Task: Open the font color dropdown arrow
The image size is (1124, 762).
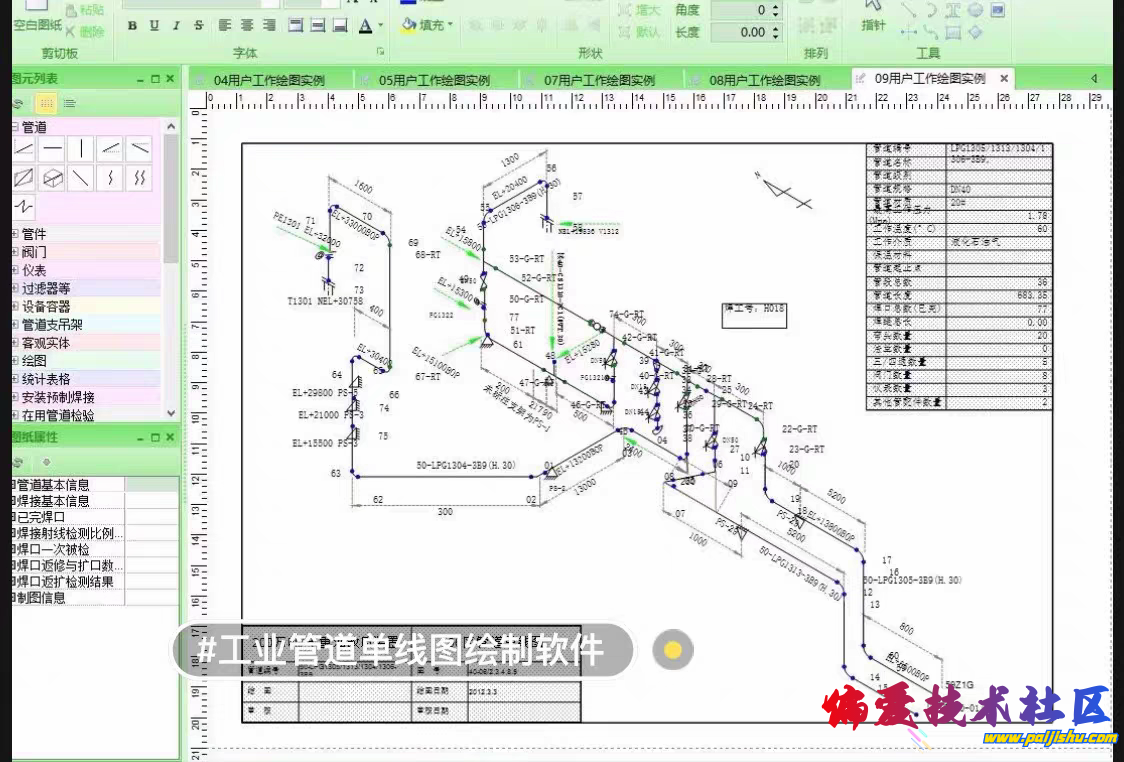Action: tap(381, 26)
